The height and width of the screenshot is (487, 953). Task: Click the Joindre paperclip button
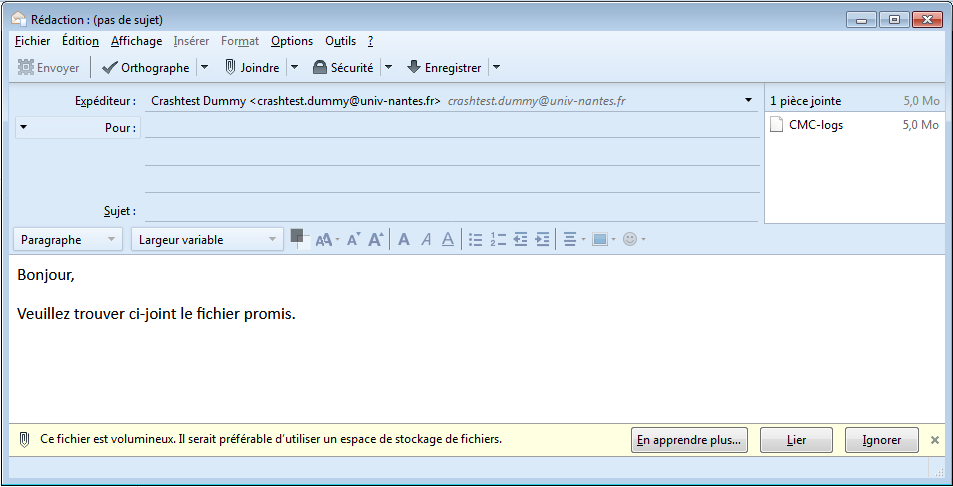(251, 68)
